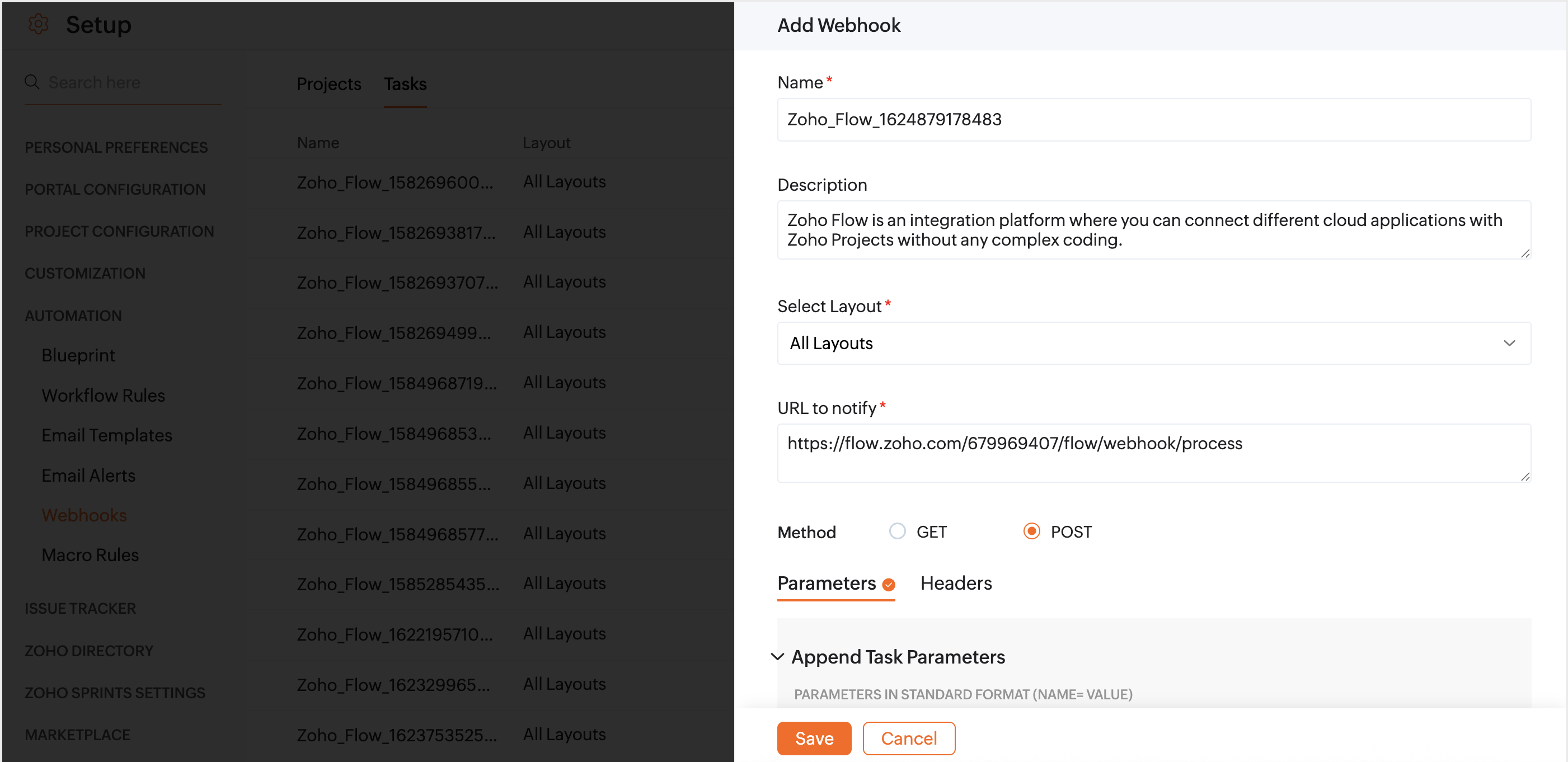Click the URL to notify field
Viewport: 1568px width, 762px height.
tap(1153, 452)
